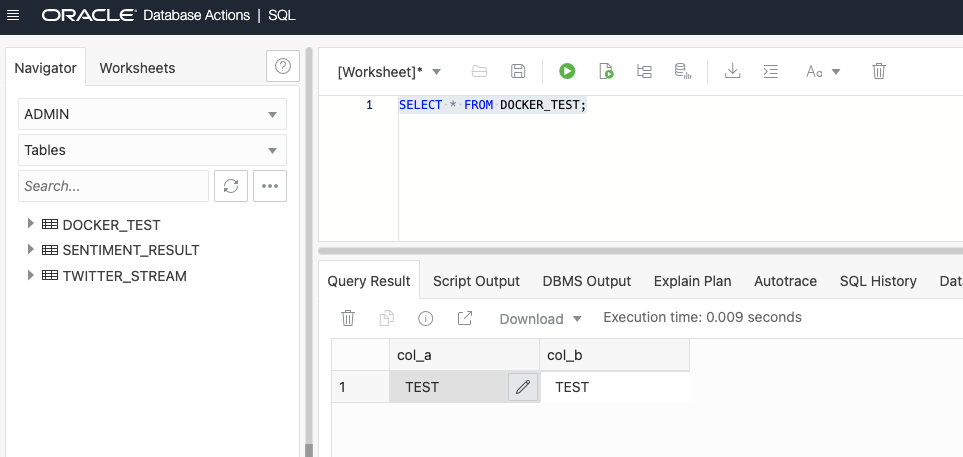Screen dimensions: 963x457
Task: Open the ADMIN schema dropdown
Action: click(152, 114)
